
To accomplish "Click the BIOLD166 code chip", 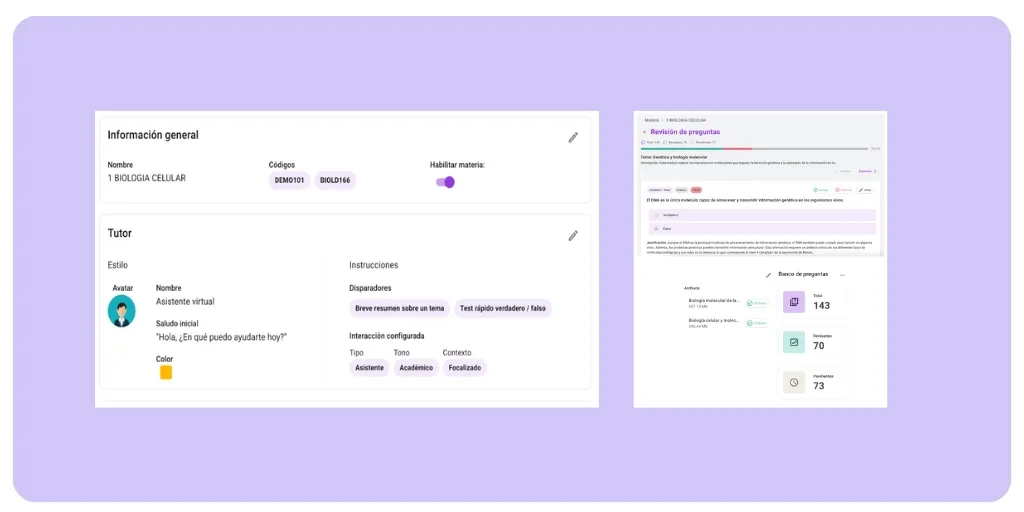I will [335, 181].
